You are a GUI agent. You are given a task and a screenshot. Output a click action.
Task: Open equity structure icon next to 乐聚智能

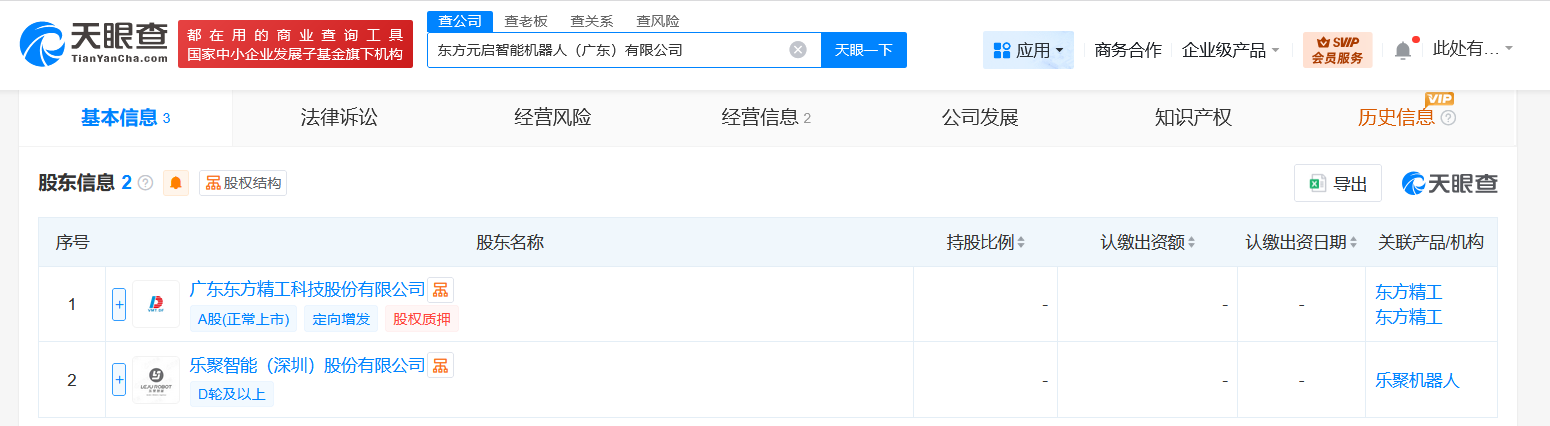(x=440, y=365)
